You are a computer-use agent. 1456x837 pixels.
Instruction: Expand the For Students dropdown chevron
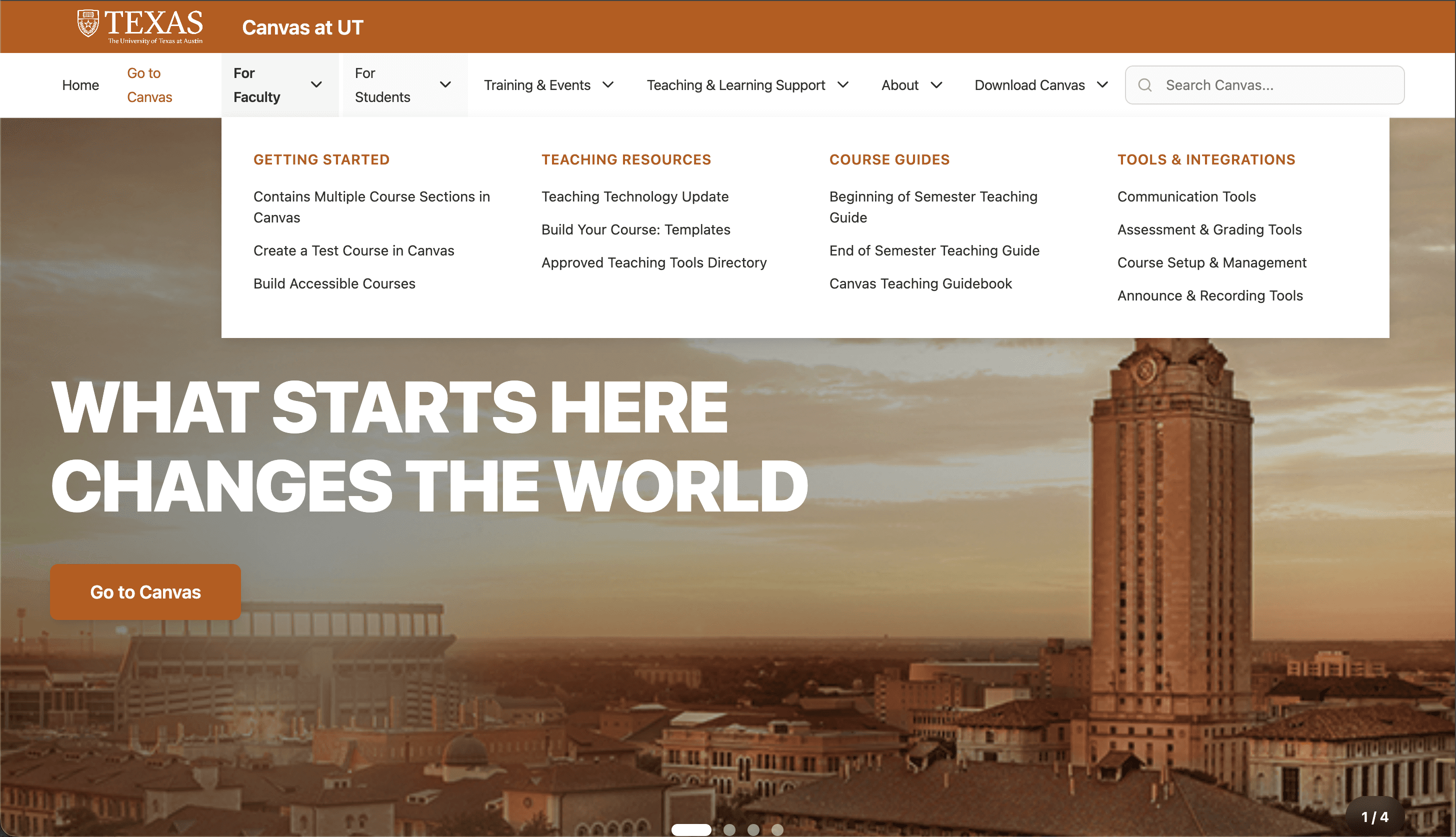[445, 84]
